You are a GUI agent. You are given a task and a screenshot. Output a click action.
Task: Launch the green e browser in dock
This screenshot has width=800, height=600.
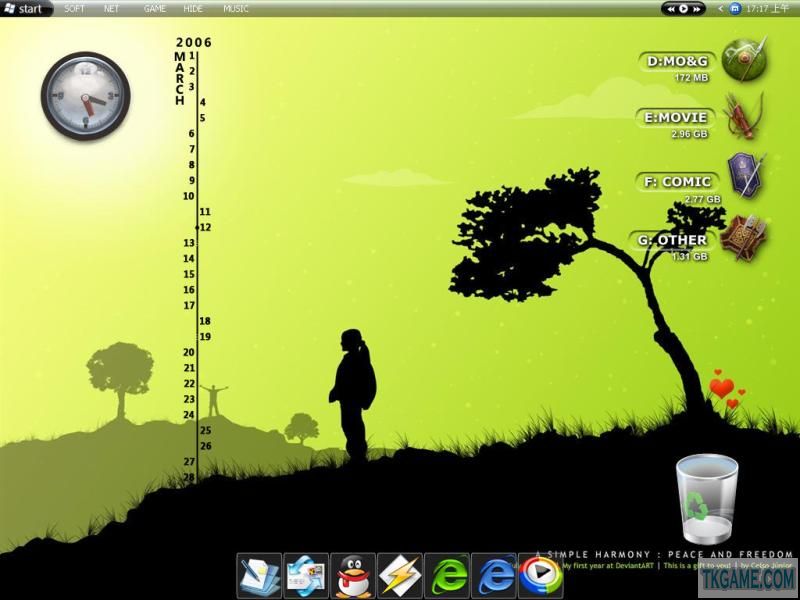tap(447, 576)
